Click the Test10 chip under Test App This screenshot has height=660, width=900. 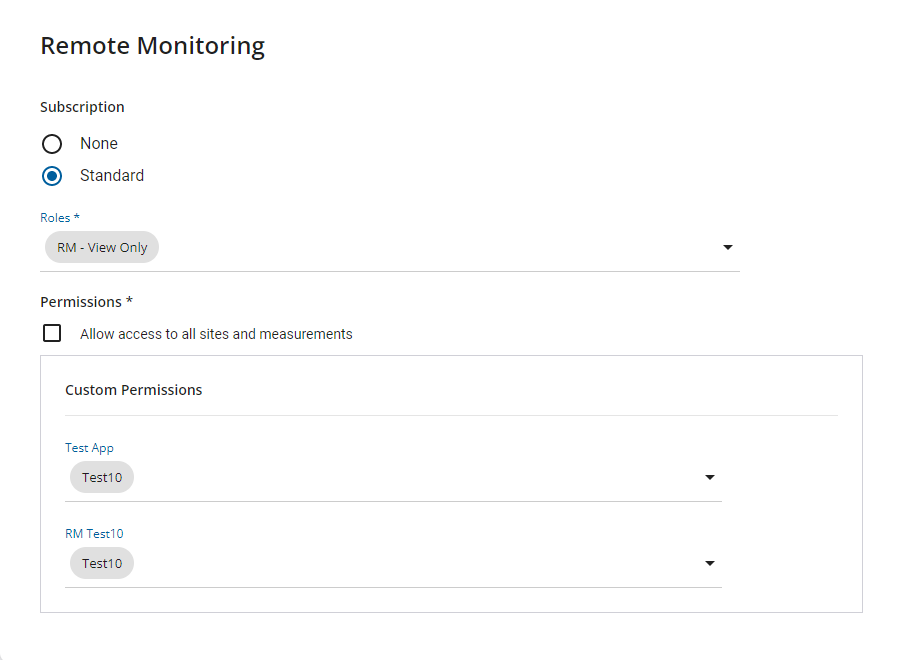tap(102, 478)
